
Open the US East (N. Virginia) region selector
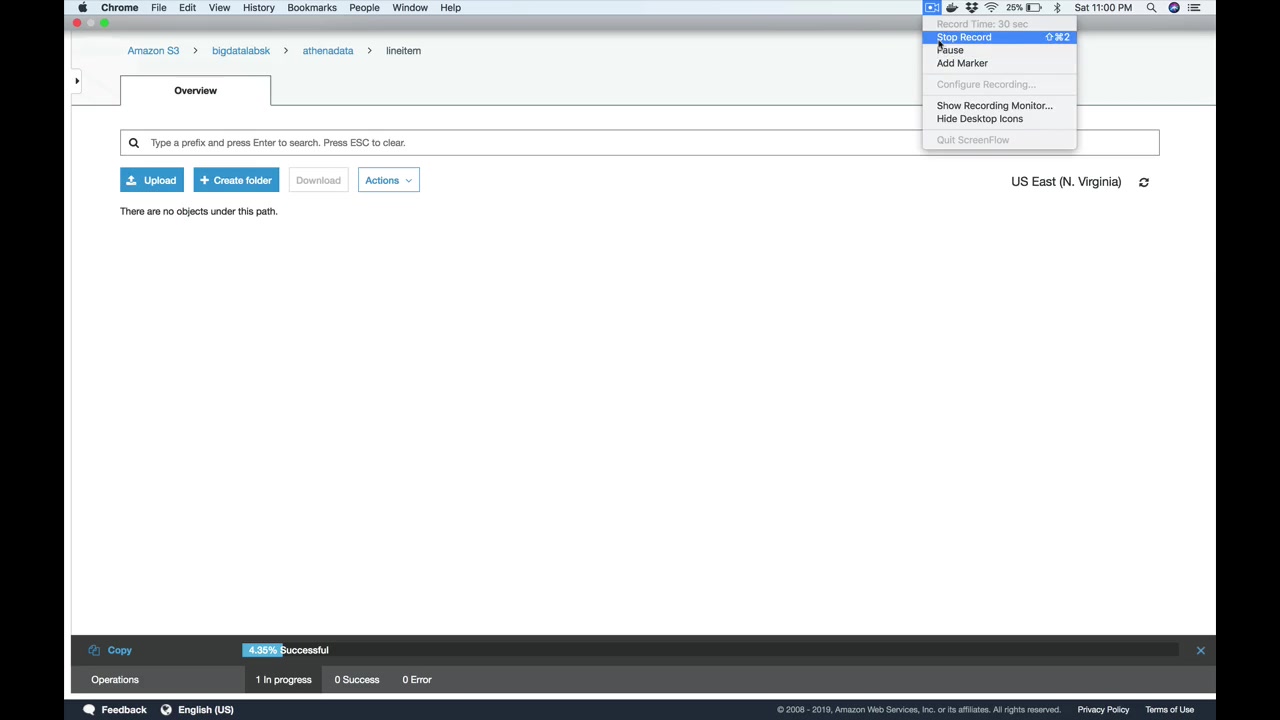(1066, 182)
